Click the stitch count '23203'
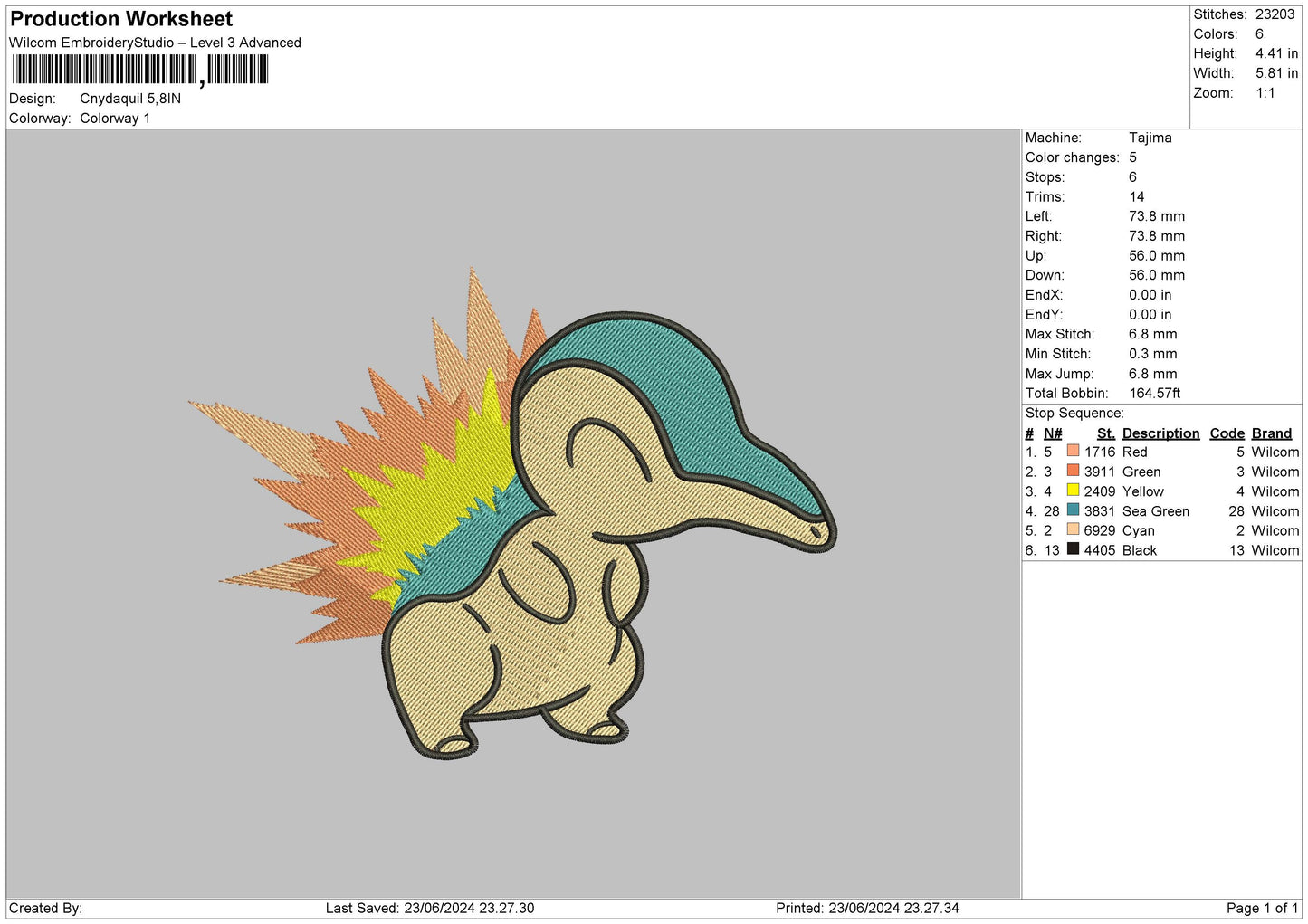Screen dimensions: 1308x924 click(x=1275, y=14)
